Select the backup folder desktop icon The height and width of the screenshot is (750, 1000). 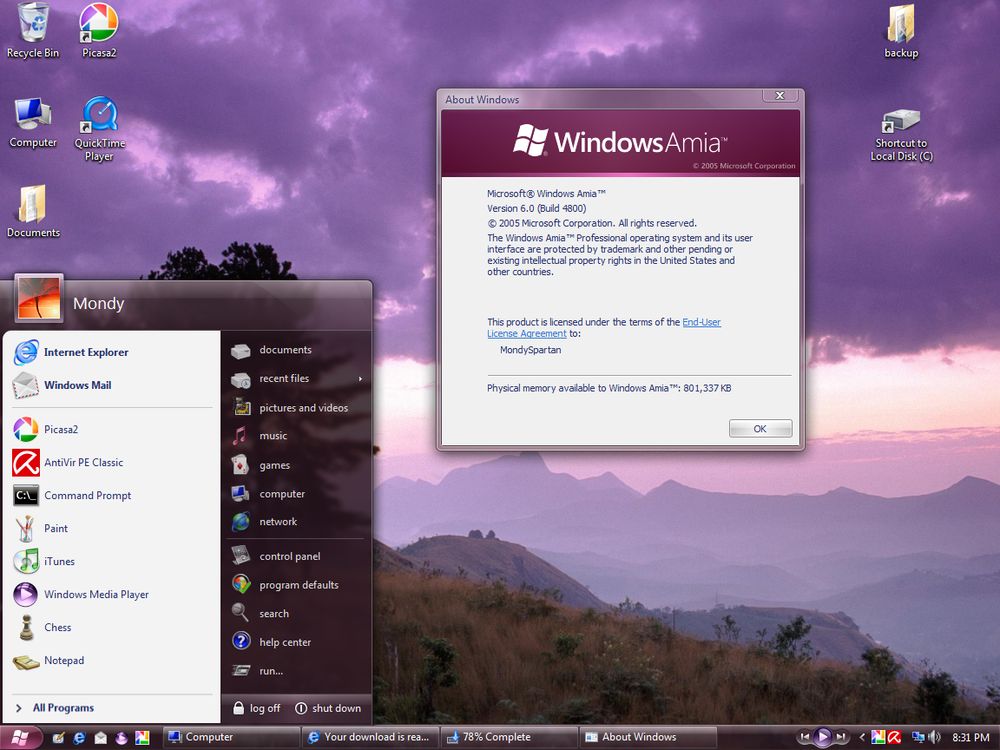point(901,31)
